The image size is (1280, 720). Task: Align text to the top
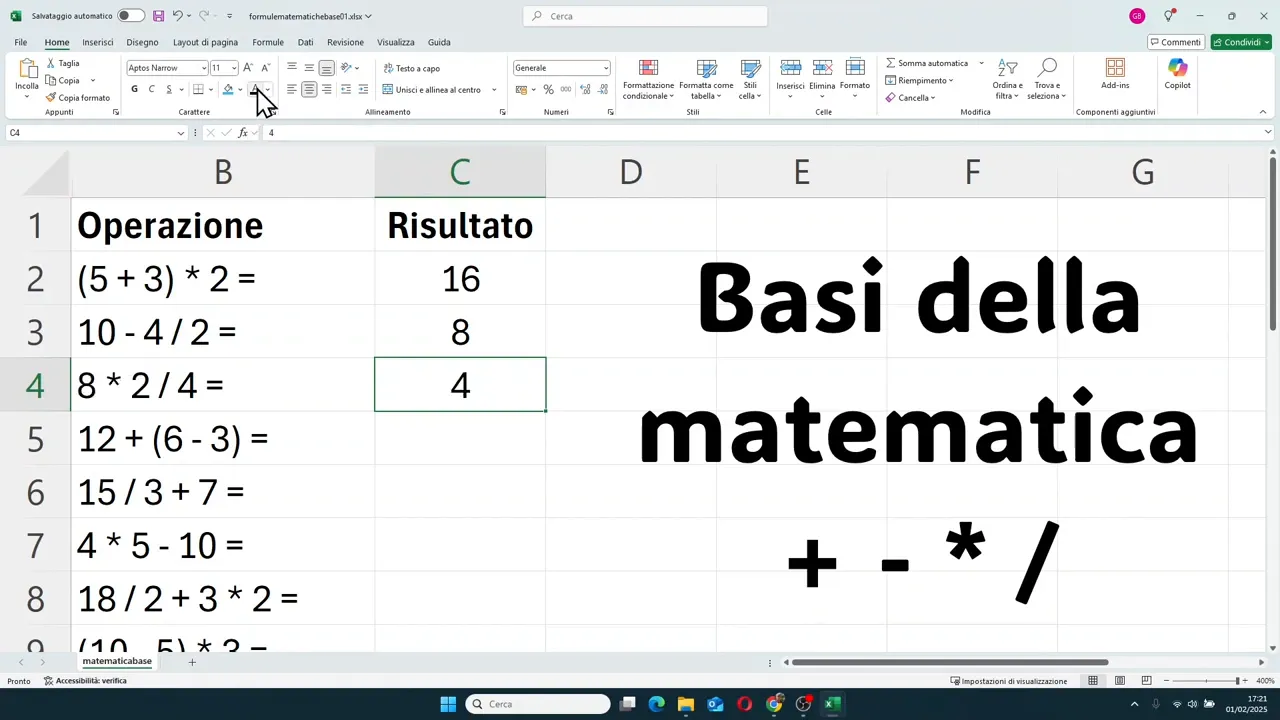click(x=292, y=68)
